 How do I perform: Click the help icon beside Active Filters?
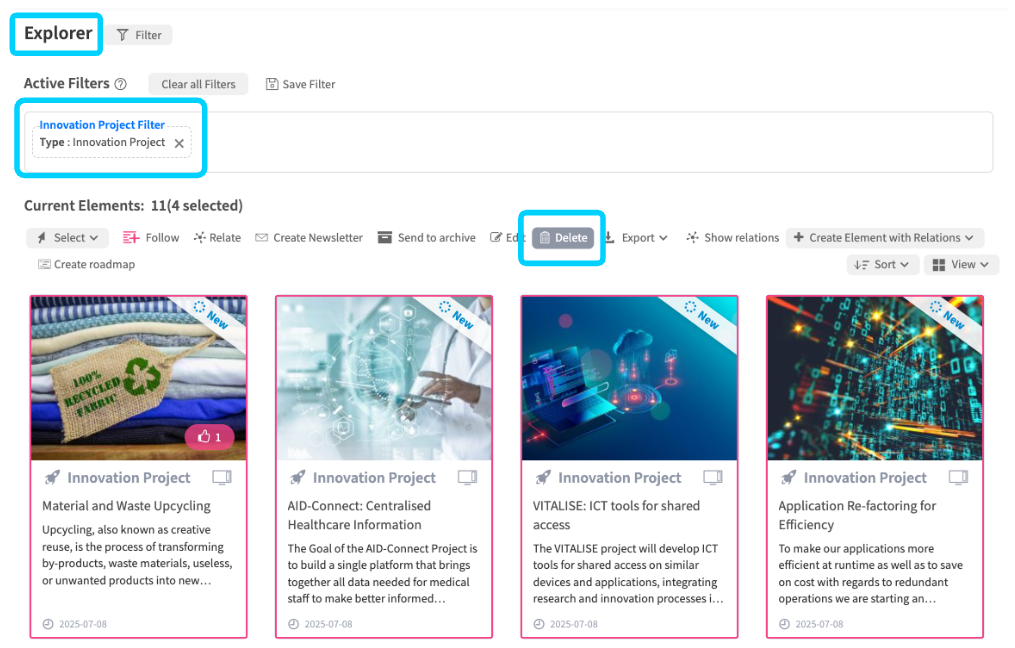point(121,84)
